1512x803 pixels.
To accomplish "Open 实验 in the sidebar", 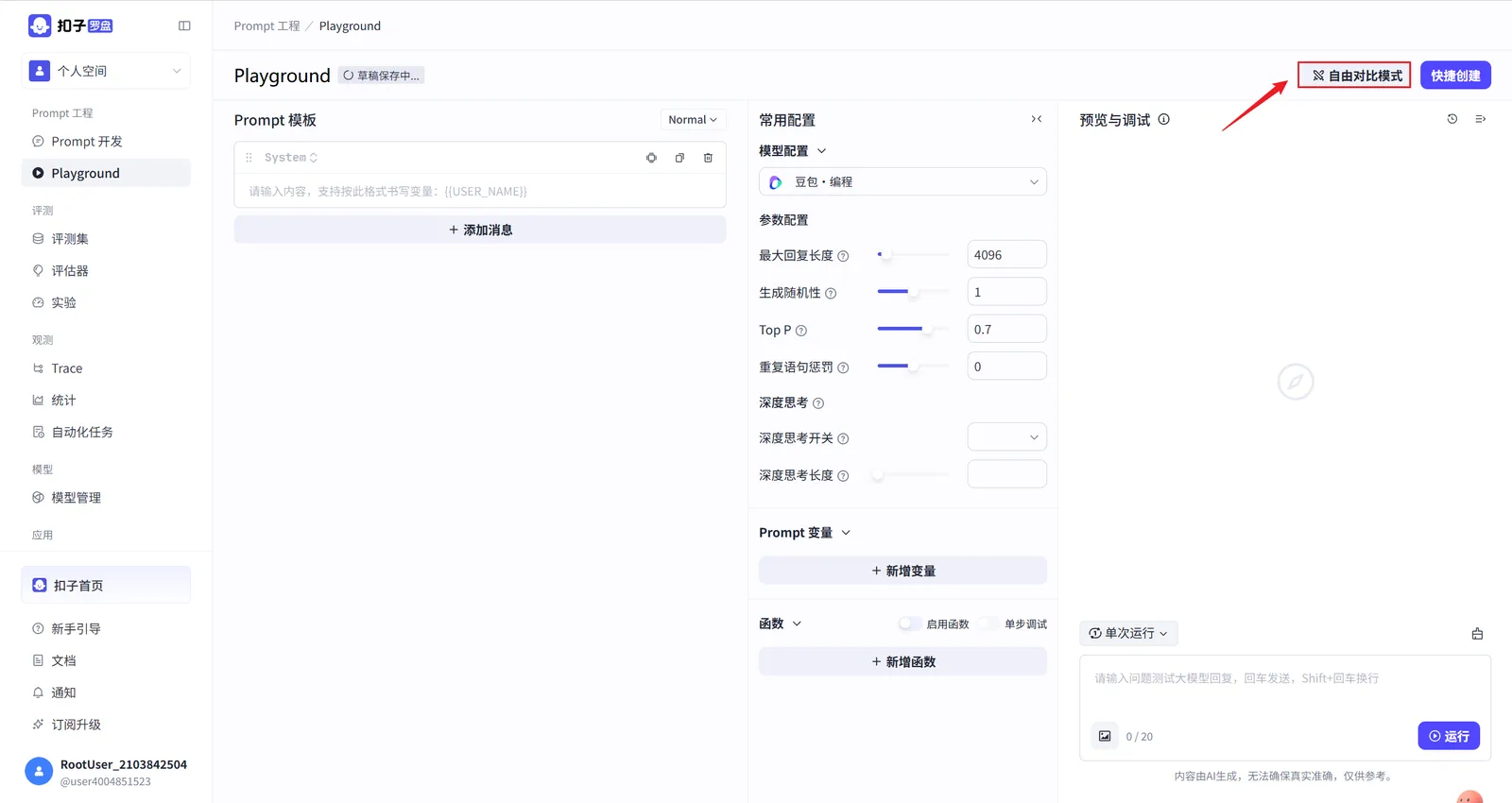I will pos(106,303).
